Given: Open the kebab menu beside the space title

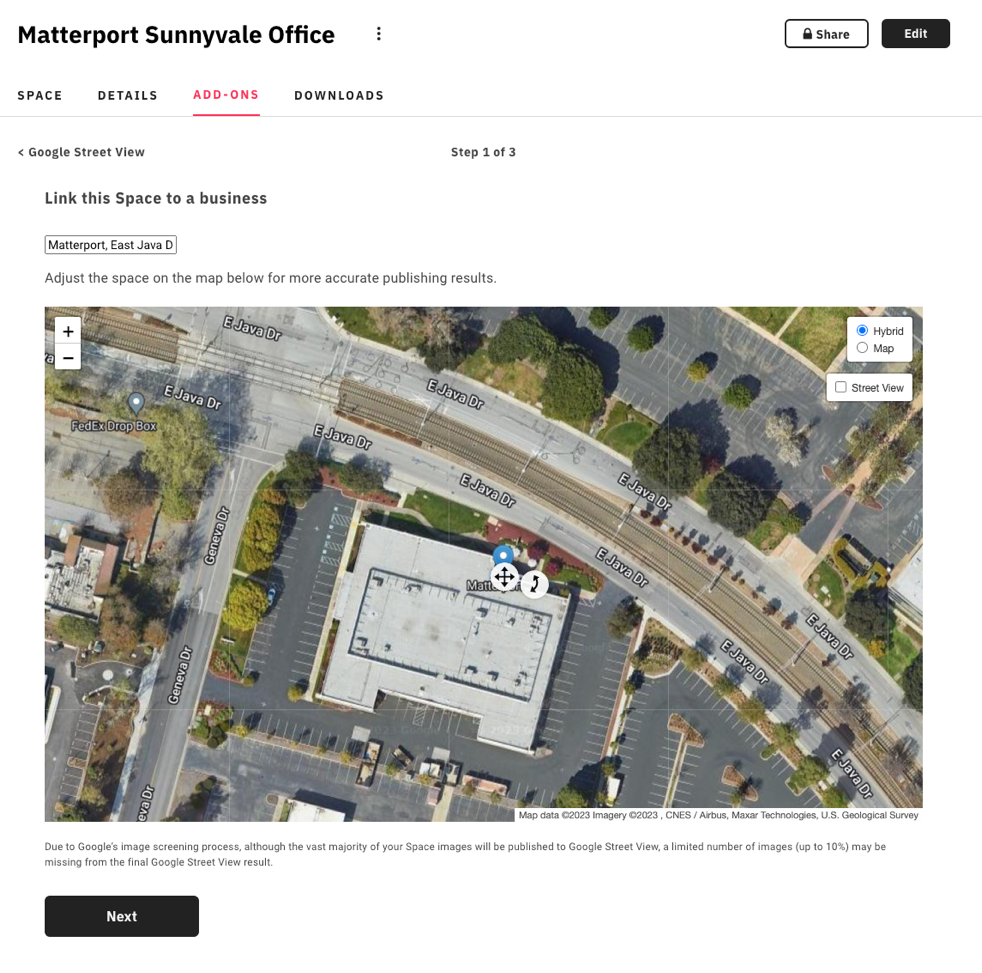Looking at the screenshot, I should click(379, 33).
